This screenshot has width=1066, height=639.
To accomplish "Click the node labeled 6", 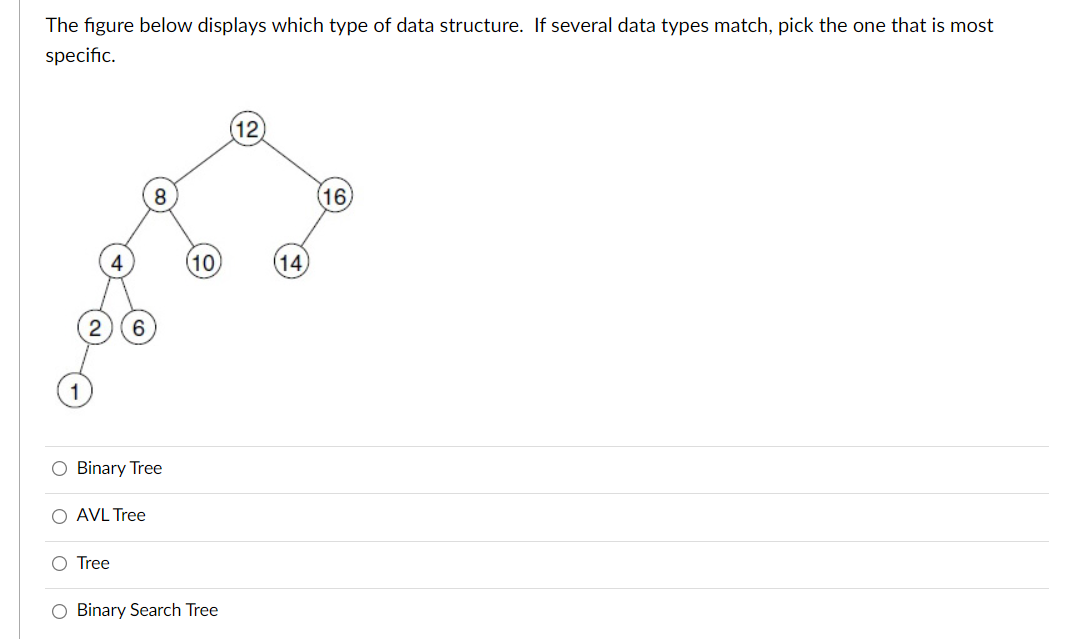I will coord(139,326).
